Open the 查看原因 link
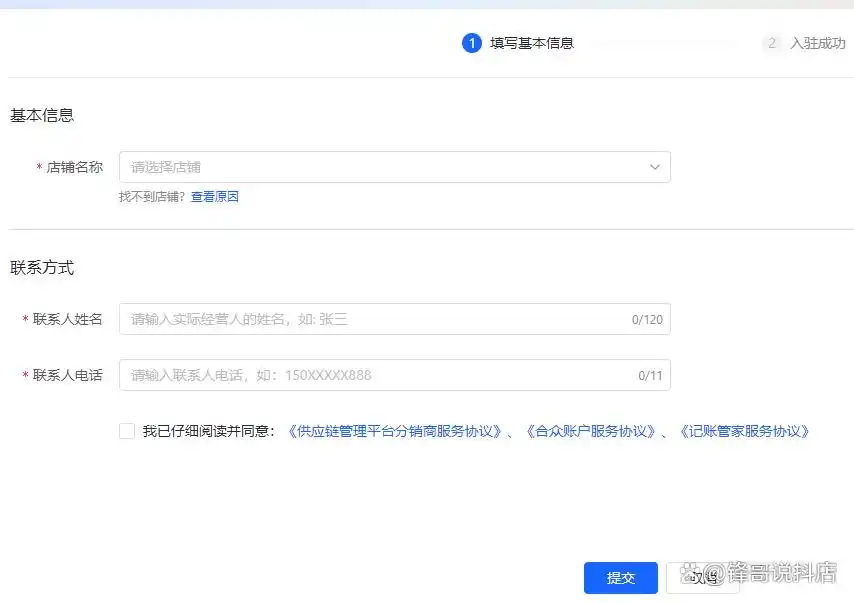This screenshot has height=603, width=854. (215, 196)
